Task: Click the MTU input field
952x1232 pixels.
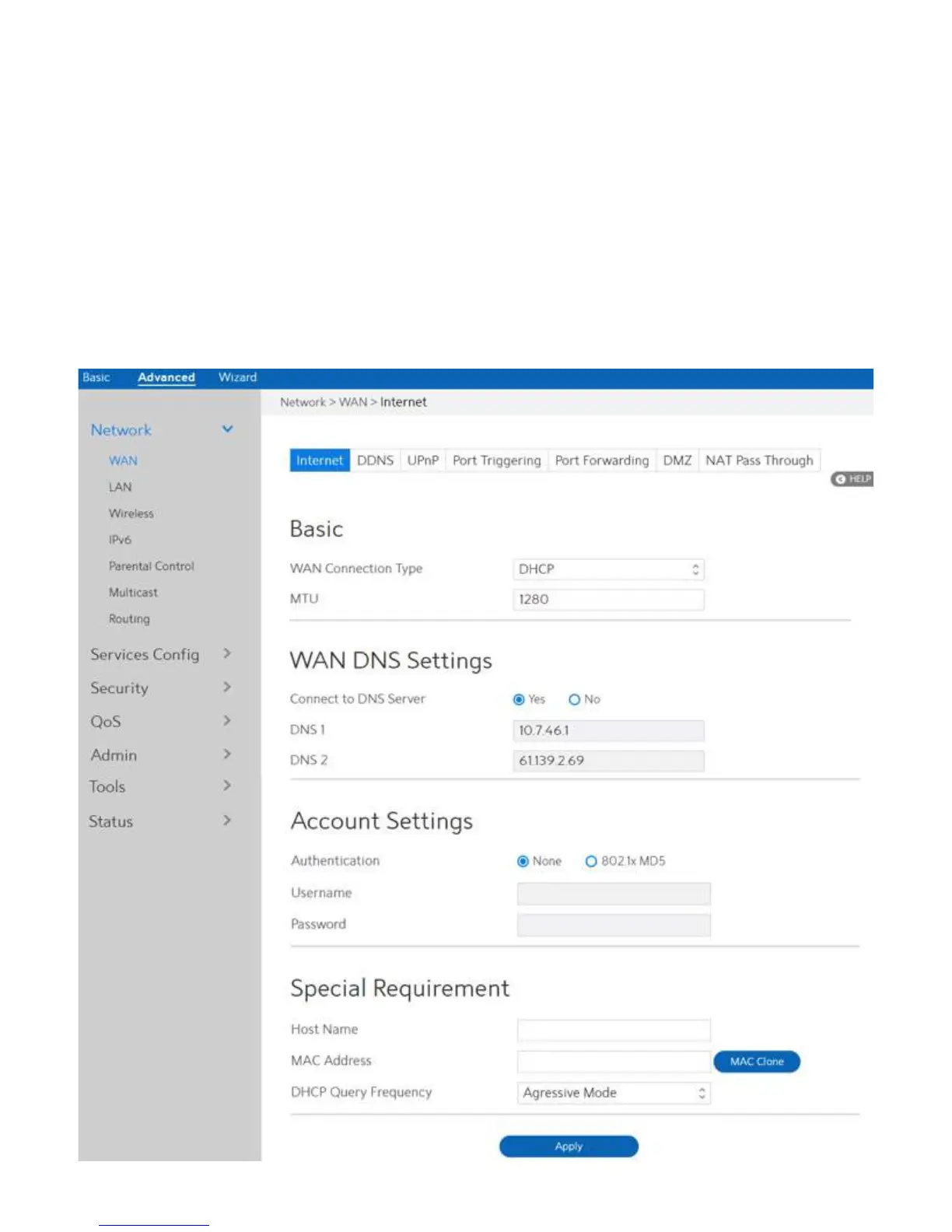Action: click(608, 600)
